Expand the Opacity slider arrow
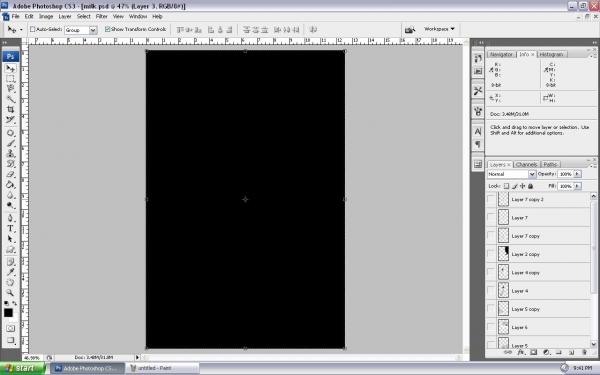600x375 pixels. tap(577, 174)
